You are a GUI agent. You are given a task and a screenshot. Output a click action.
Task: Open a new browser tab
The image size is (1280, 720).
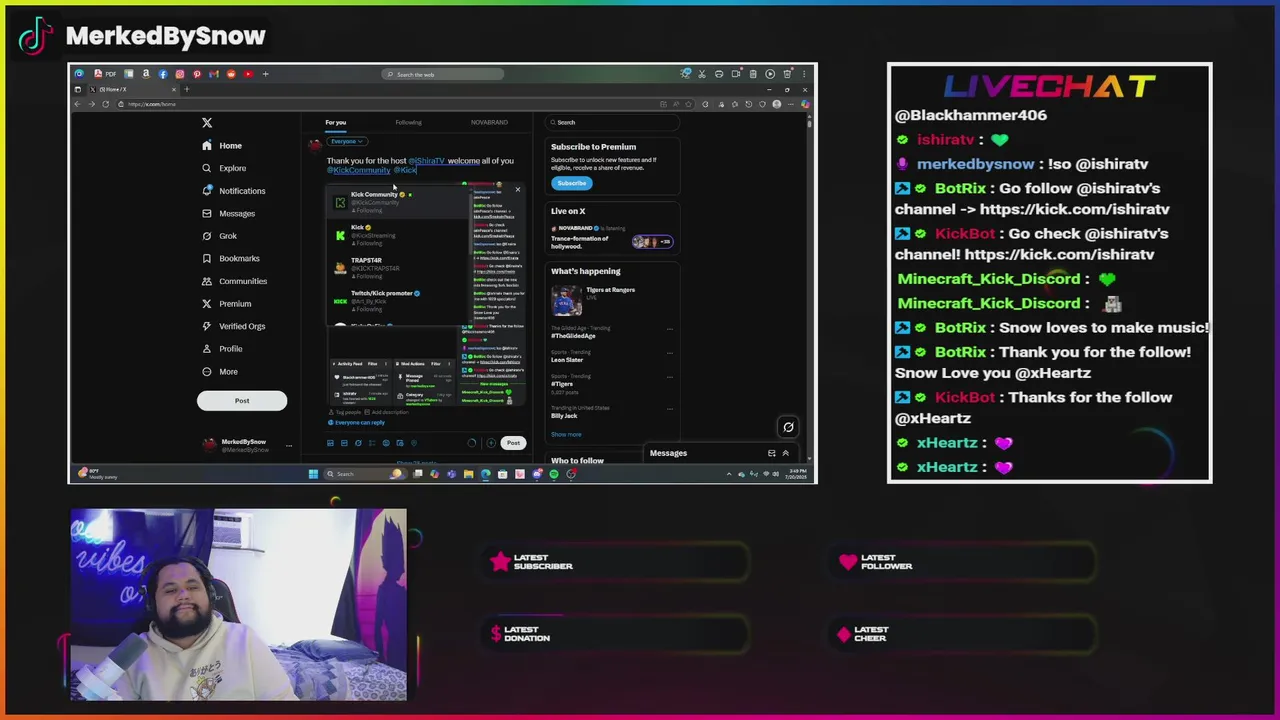coord(186,89)
